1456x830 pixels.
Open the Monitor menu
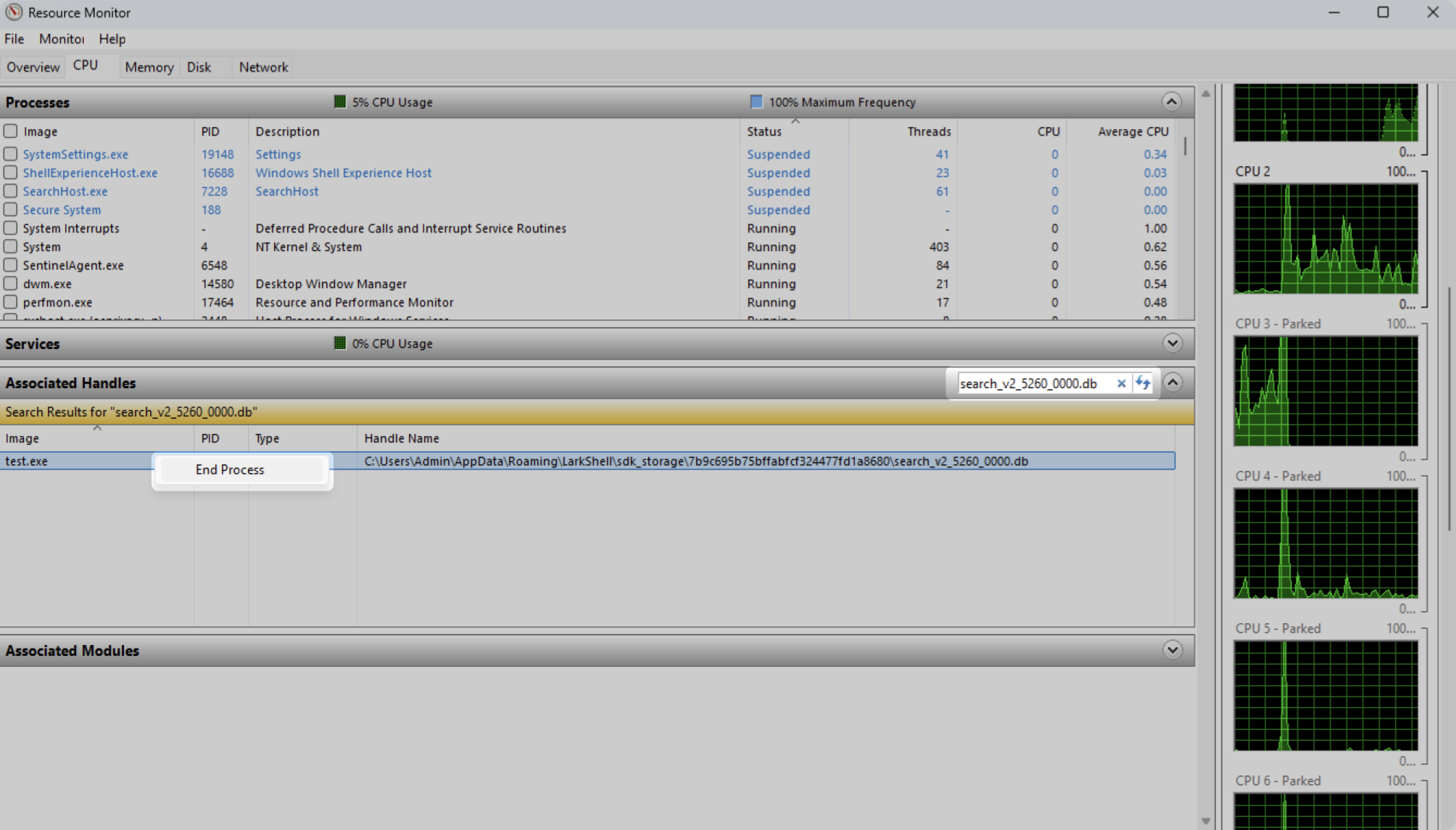point(62,38)
